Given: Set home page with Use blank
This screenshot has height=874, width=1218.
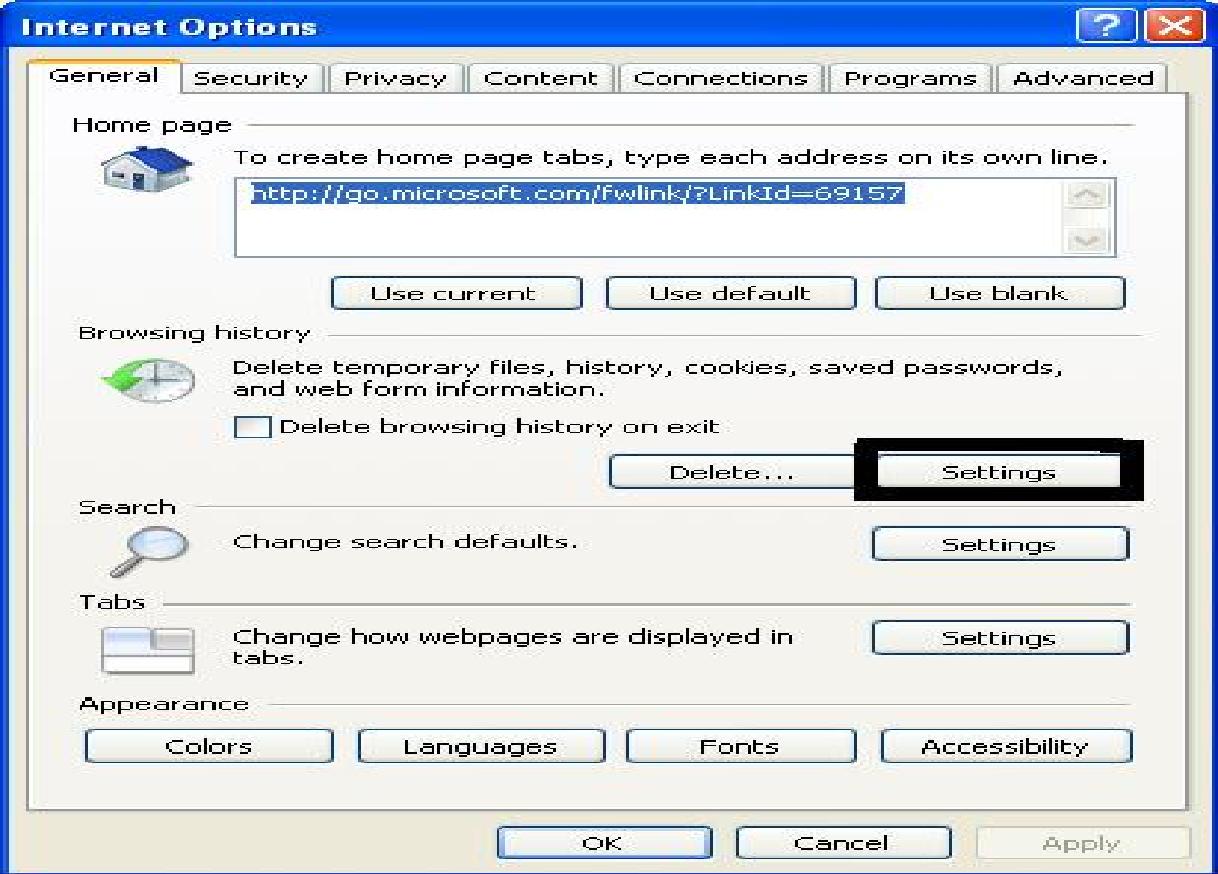Looking at the screenshot, I should (x=1000, y=293).
